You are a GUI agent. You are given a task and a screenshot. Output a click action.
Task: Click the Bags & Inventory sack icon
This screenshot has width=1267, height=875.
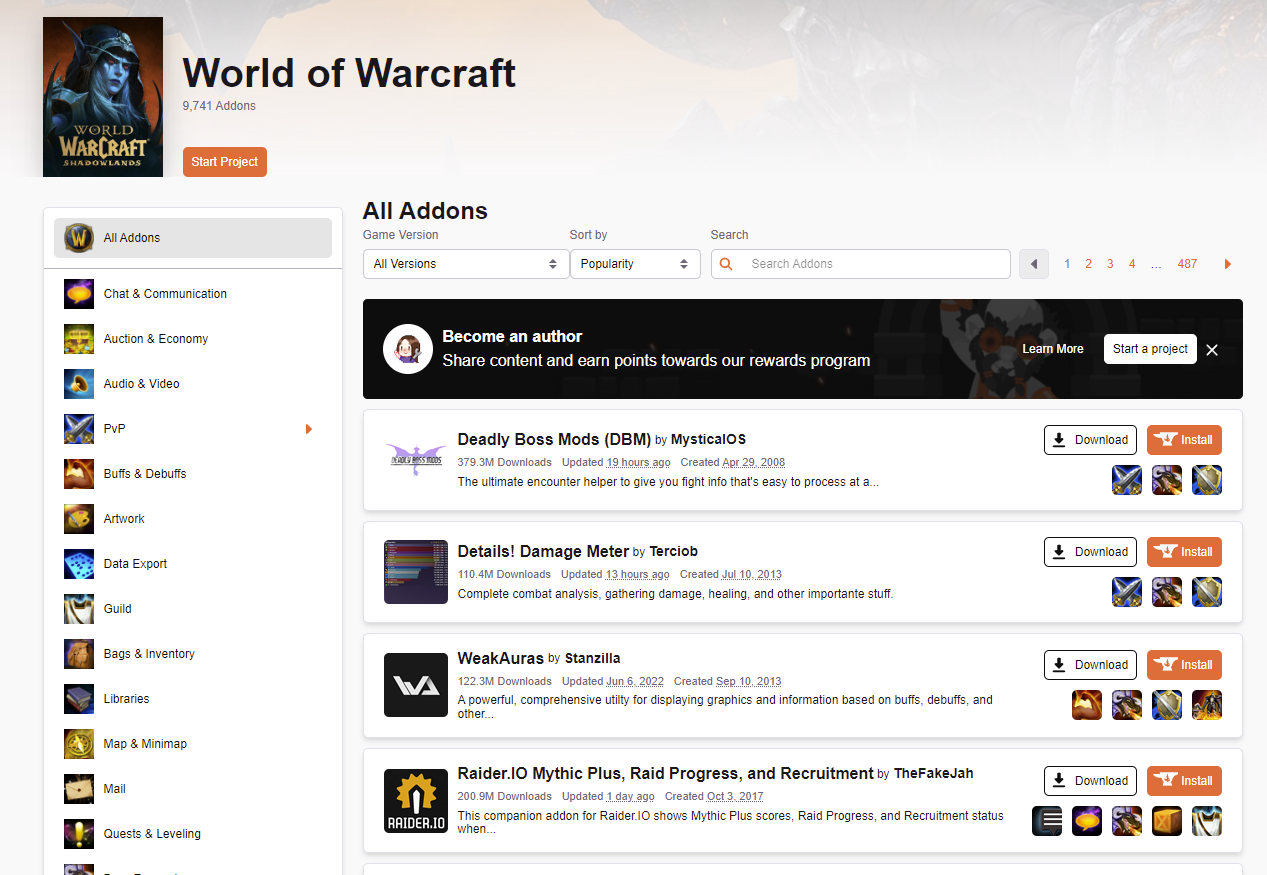pyautogui.click(x=79, y=654)
